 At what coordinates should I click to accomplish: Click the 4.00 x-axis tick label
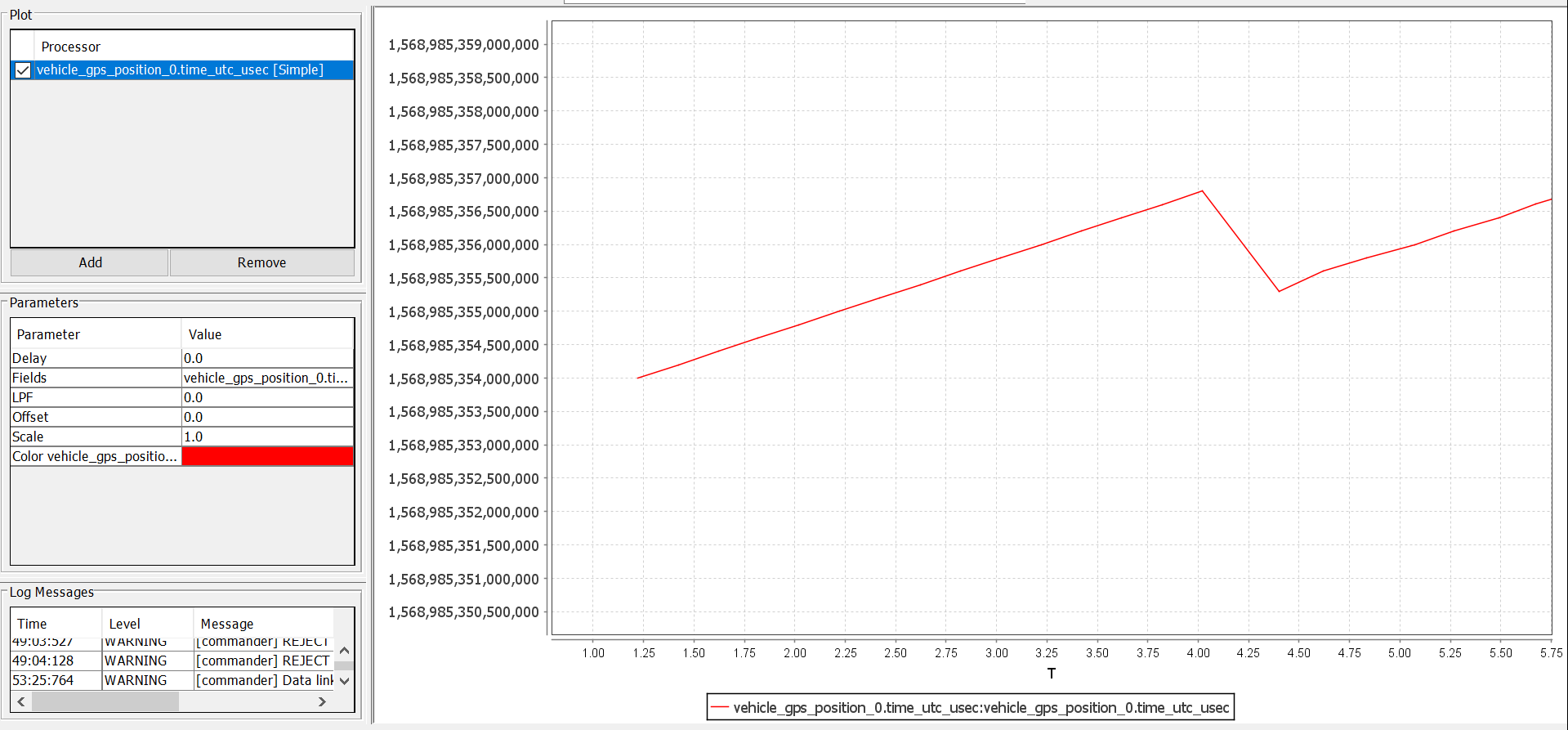tap(1198, 653)
